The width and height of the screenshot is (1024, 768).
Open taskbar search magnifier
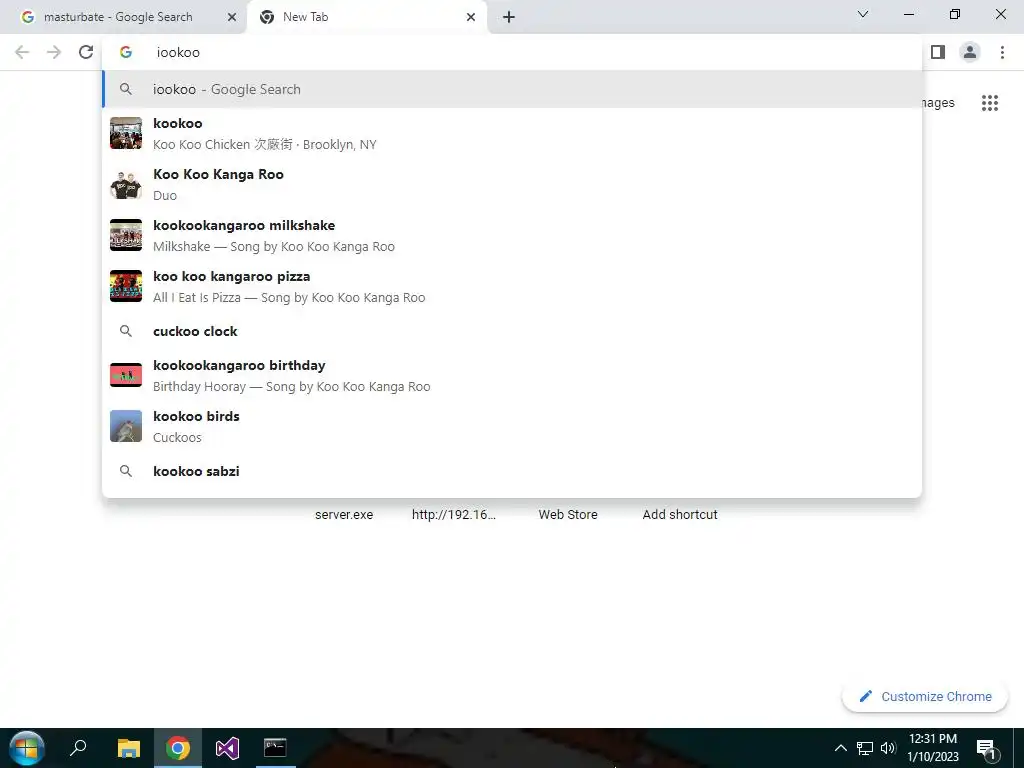pos(78,748)
